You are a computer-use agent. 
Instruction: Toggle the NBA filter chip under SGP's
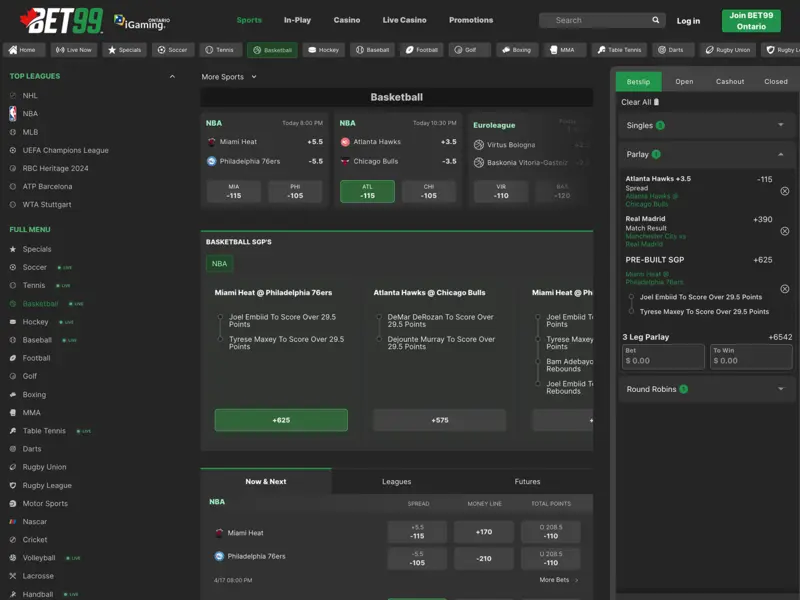220,264
